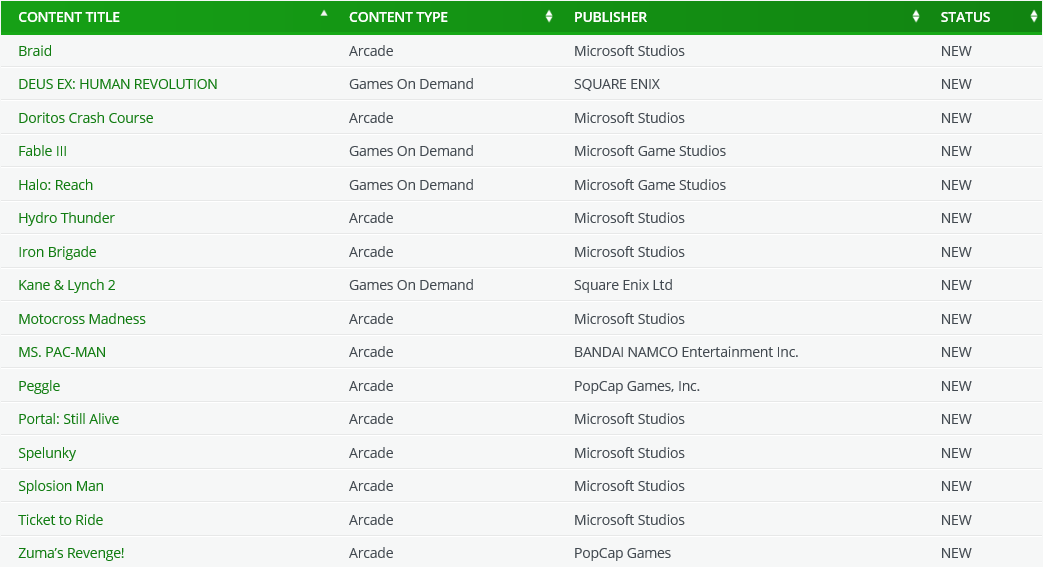Select Games On Demand in Kane & Lynch row
Image resolution: width=1043 pixels, height=567 pixels.
point(411,285)
